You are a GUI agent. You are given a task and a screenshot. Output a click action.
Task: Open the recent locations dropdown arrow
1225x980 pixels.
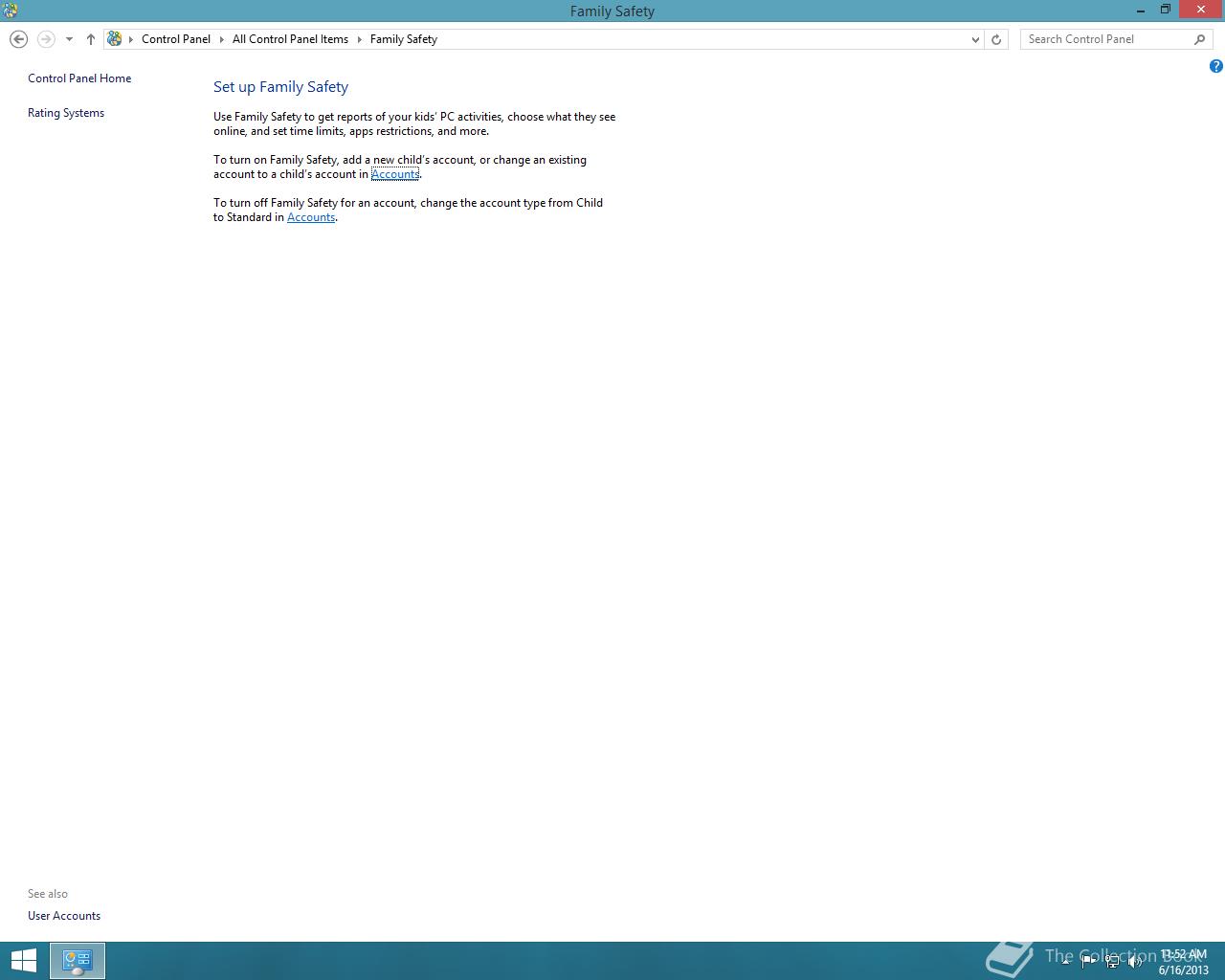(69, 39)
